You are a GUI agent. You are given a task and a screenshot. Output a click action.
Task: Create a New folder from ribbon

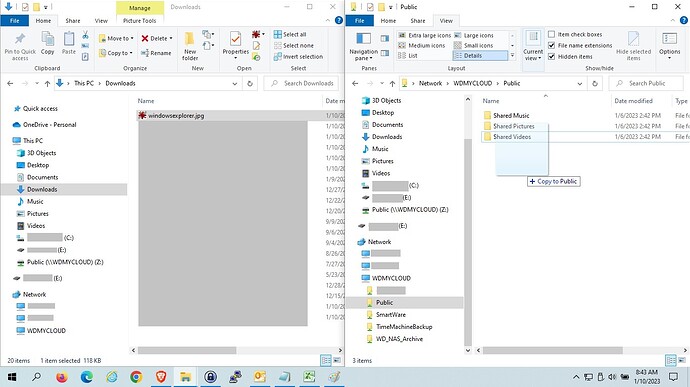coord(190,46)
